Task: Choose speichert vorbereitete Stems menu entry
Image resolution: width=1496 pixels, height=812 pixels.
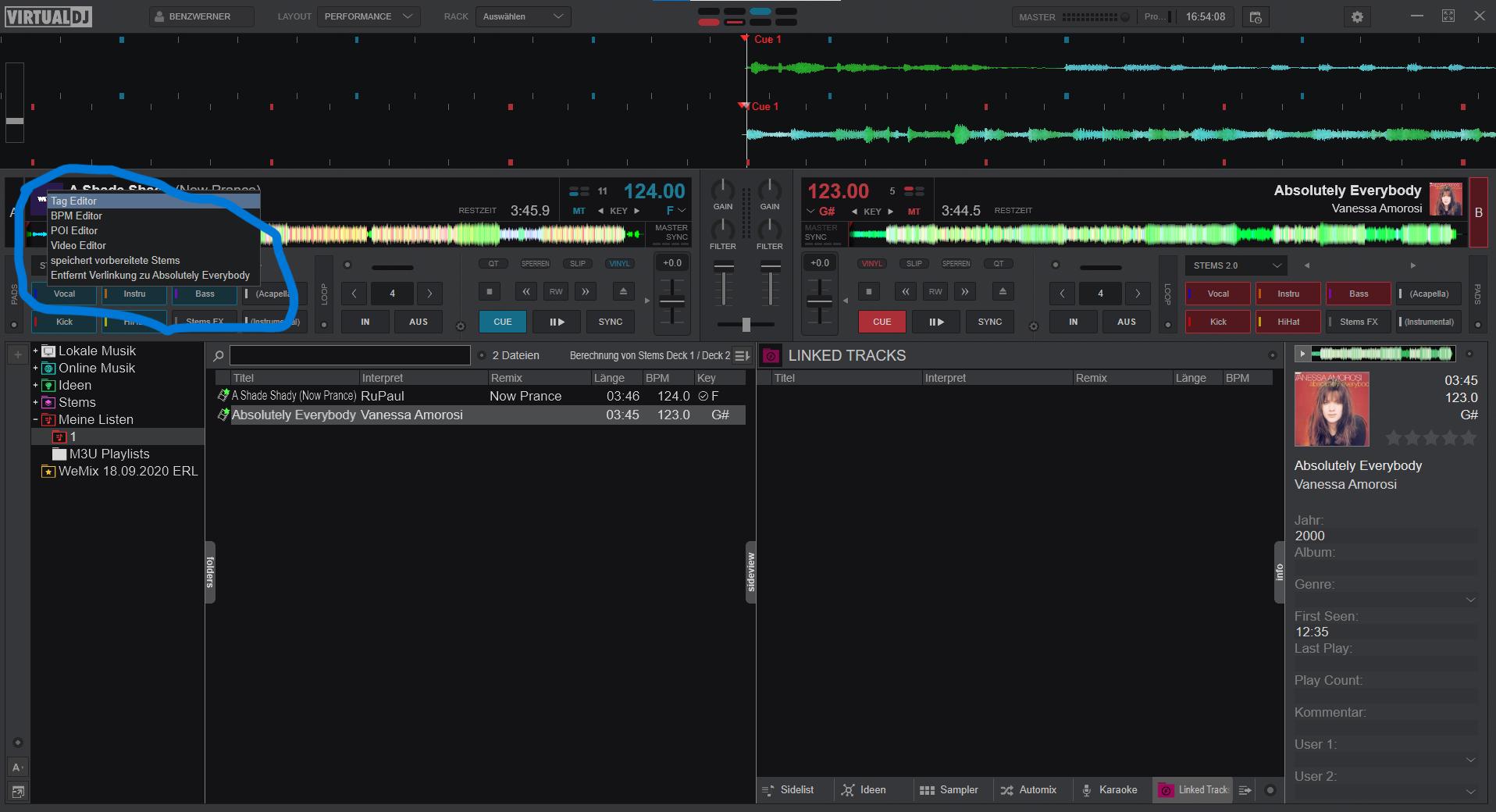Action: [153, 261]
